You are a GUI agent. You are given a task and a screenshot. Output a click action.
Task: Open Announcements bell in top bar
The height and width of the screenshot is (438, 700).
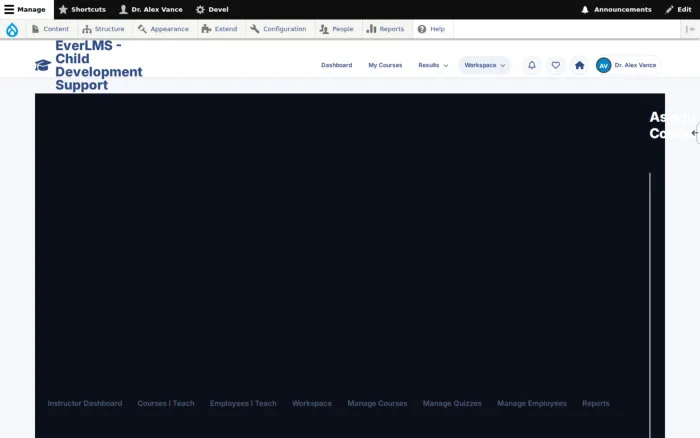616,9
